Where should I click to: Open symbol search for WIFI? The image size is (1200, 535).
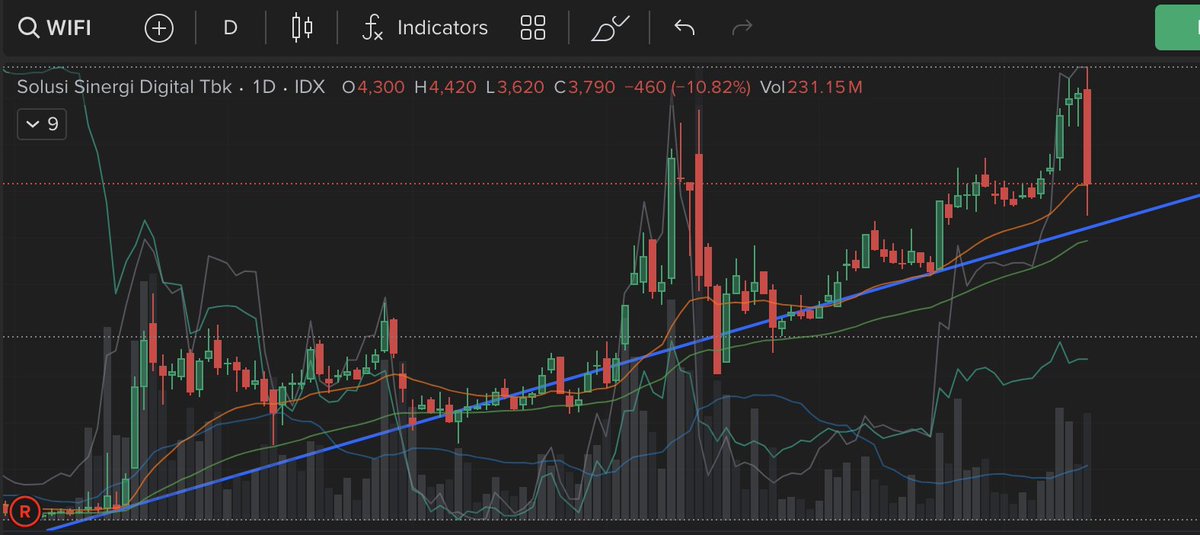57,28
